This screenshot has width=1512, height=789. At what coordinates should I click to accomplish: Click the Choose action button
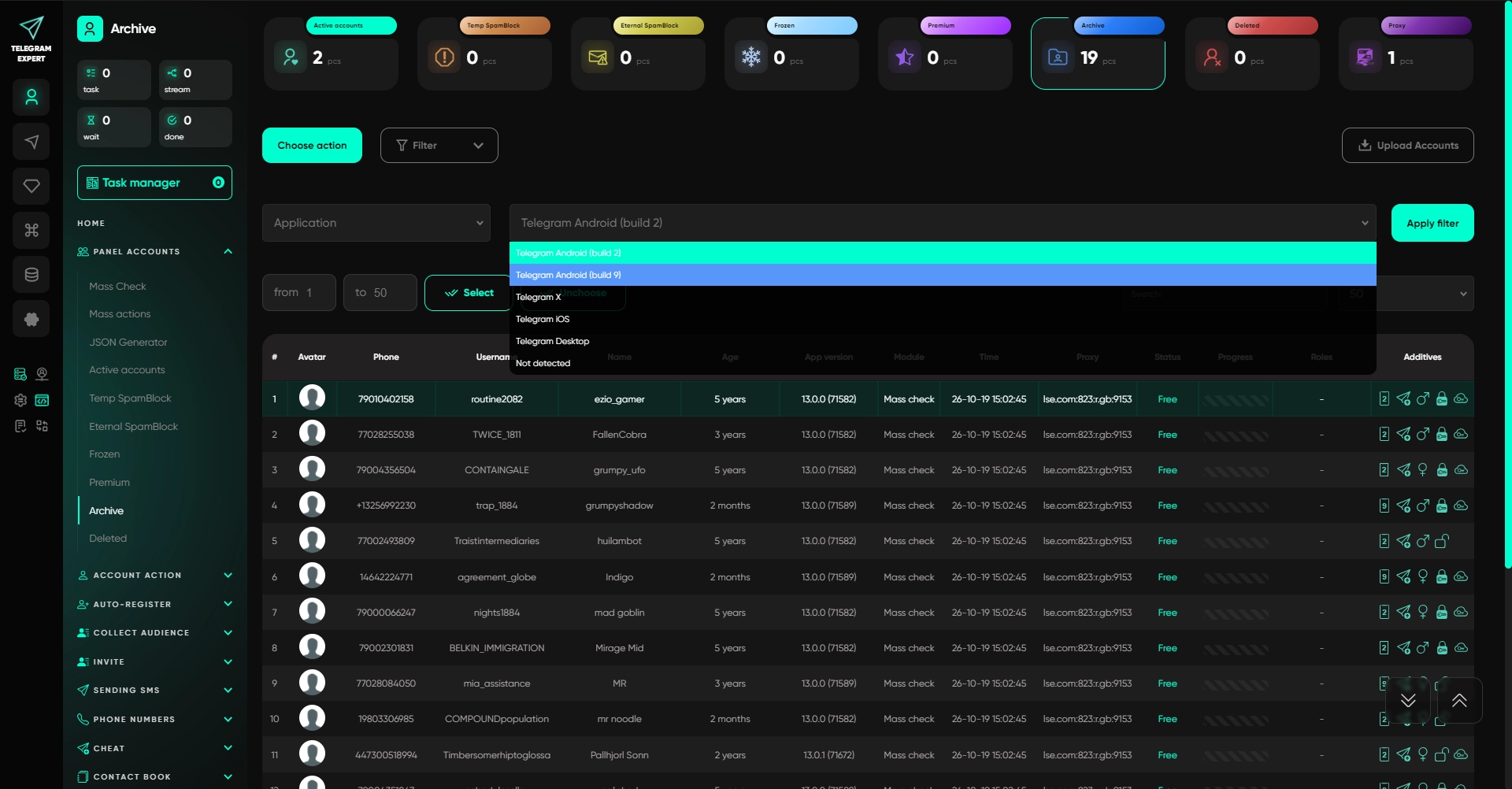tap(312, 146)
